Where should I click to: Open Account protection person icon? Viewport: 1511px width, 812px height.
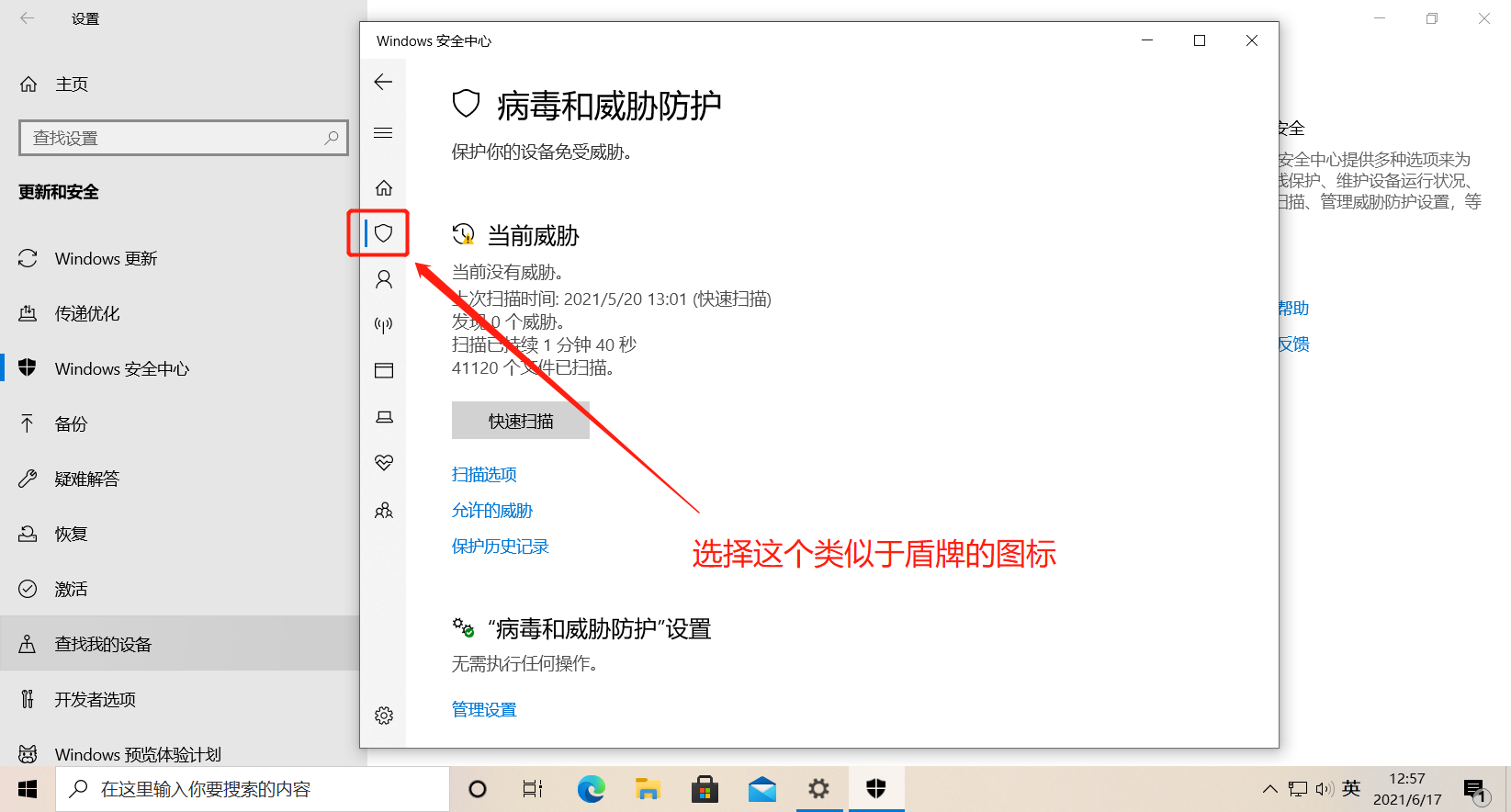[x=384, y=279]
